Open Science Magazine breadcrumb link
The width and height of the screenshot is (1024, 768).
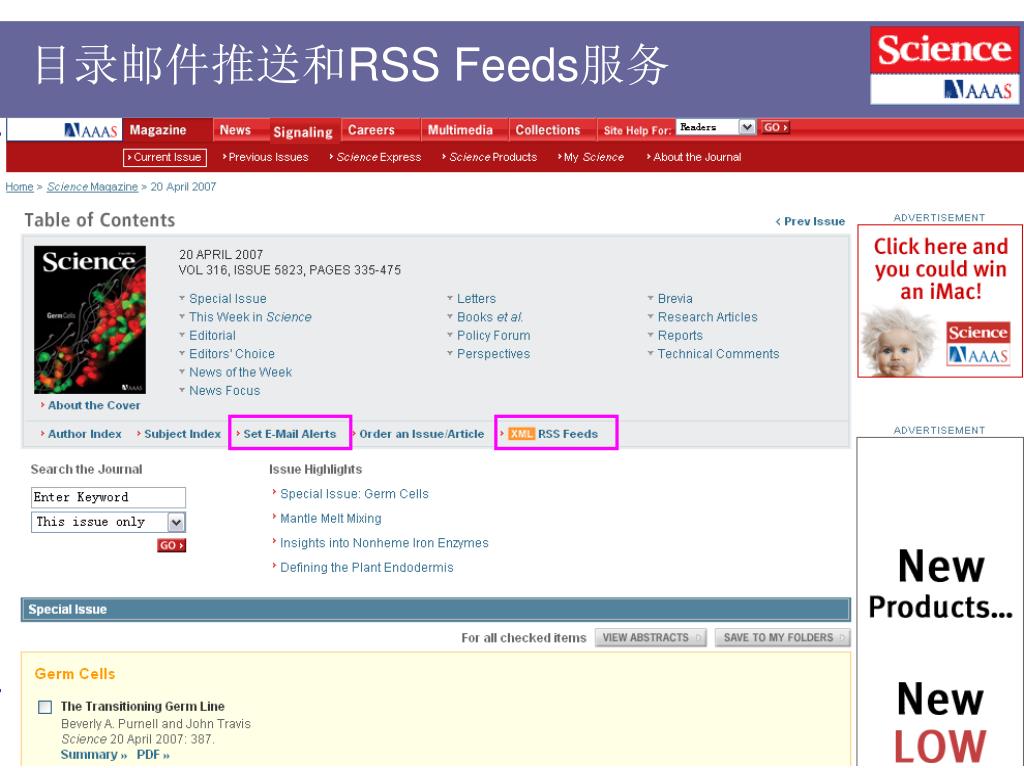pyautogui.click(x=92, y=187)
